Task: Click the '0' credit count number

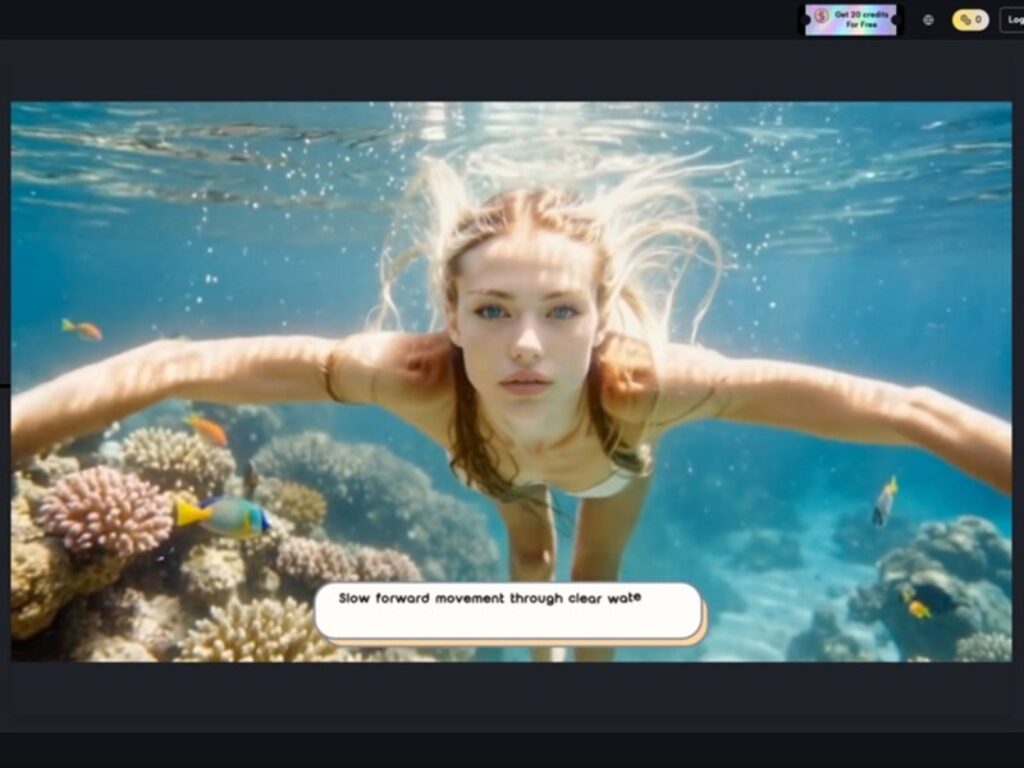Action: [978, 20]
